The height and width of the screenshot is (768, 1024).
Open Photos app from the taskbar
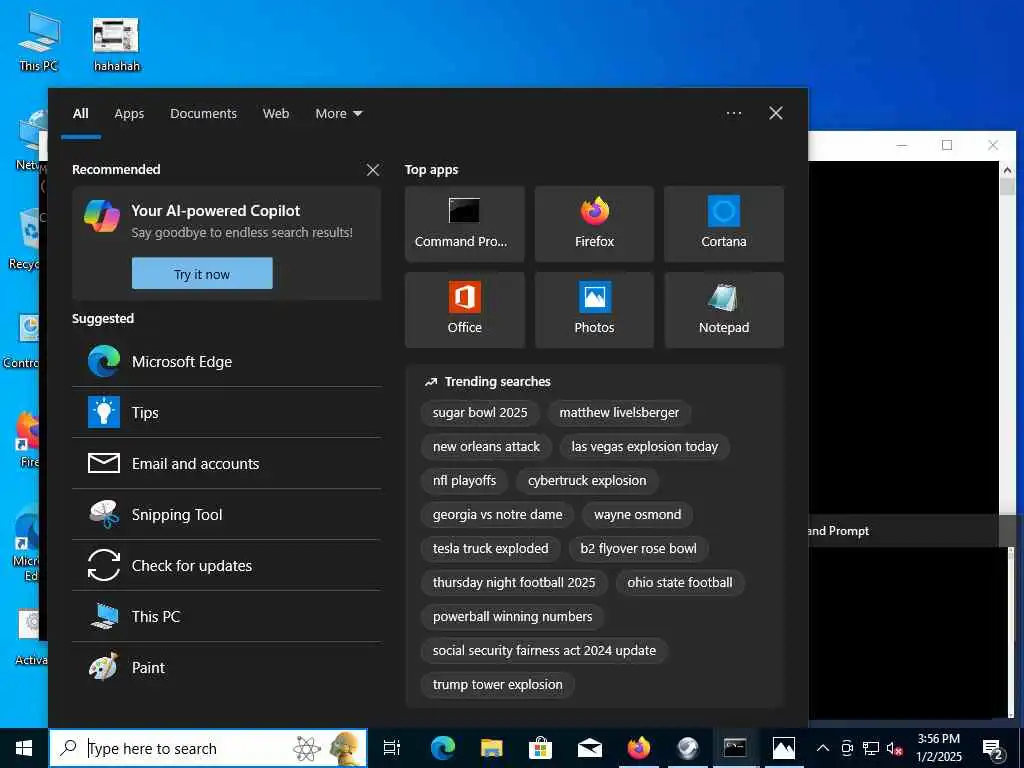pyautogui.click(x=784, y=748)
